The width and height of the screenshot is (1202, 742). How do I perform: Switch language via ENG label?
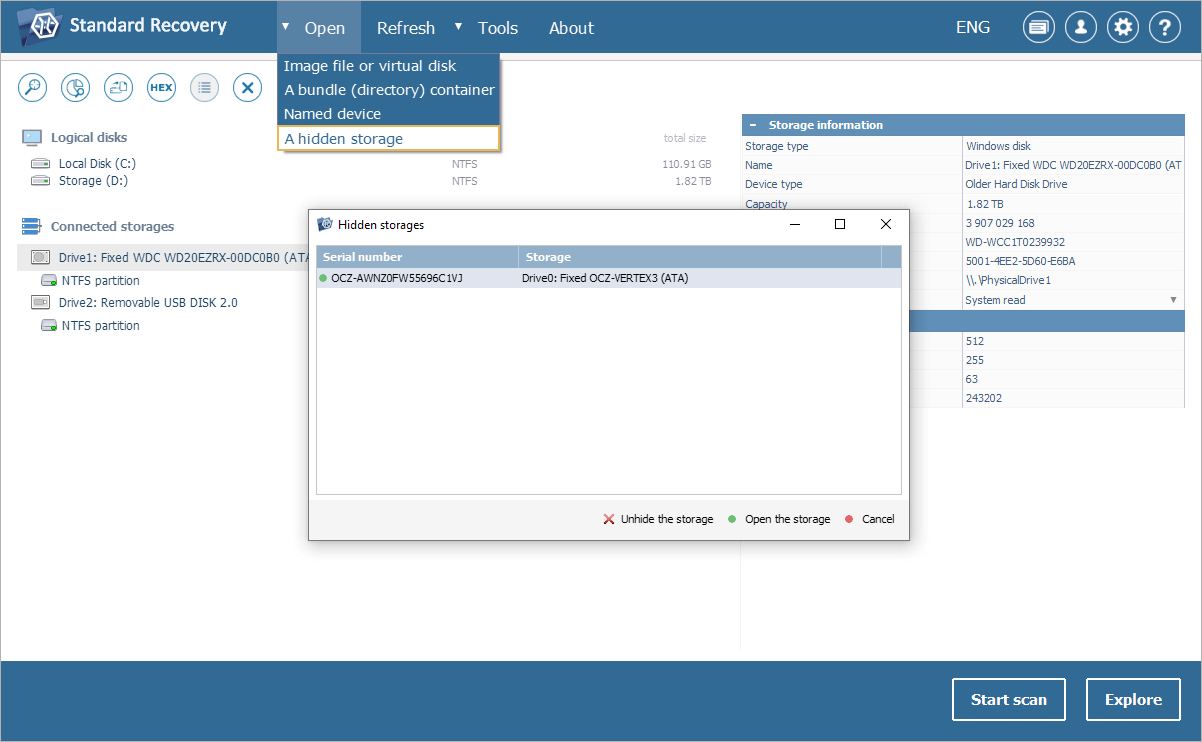972,28
